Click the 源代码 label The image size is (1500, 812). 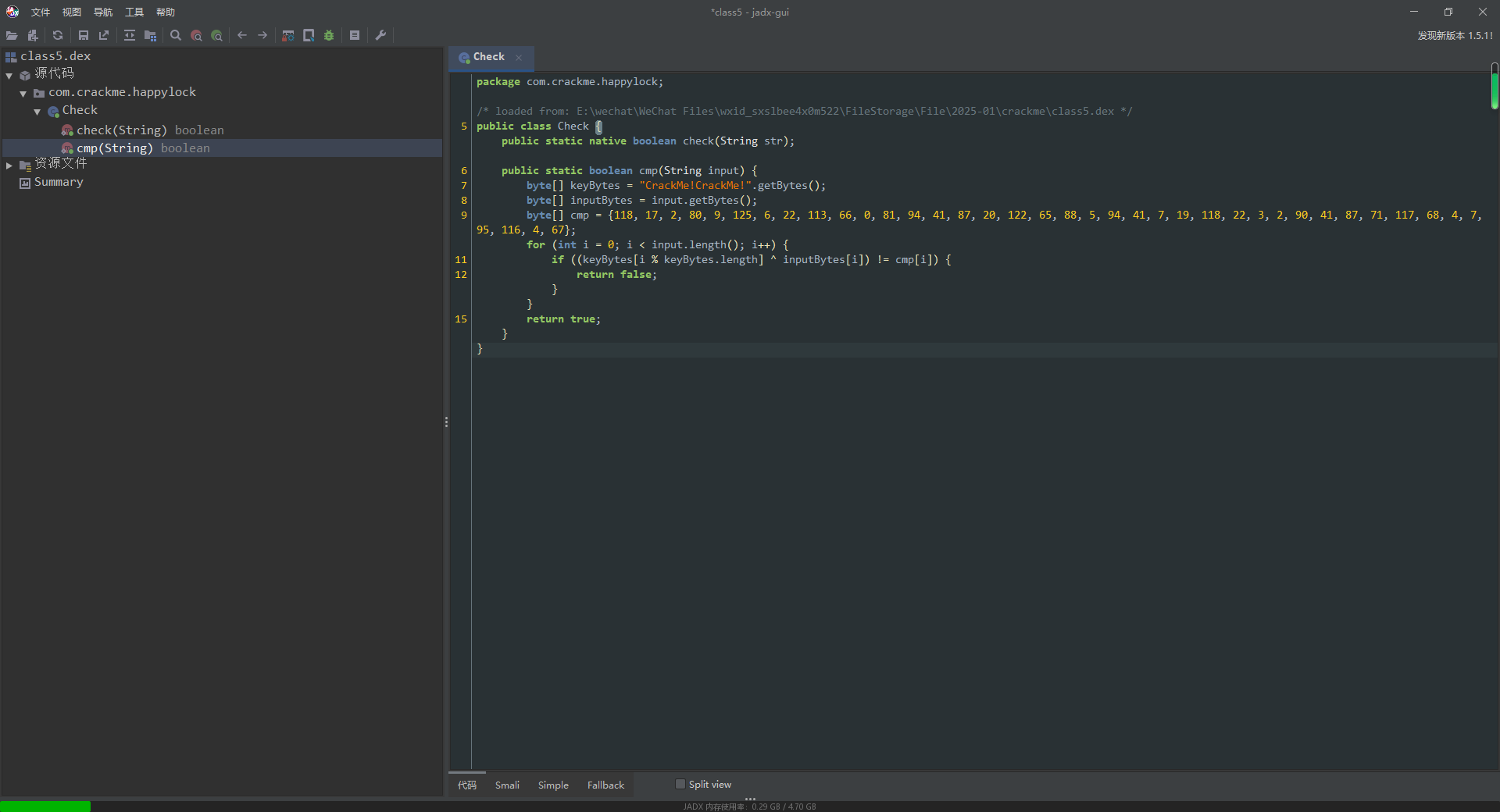[54, 73]
